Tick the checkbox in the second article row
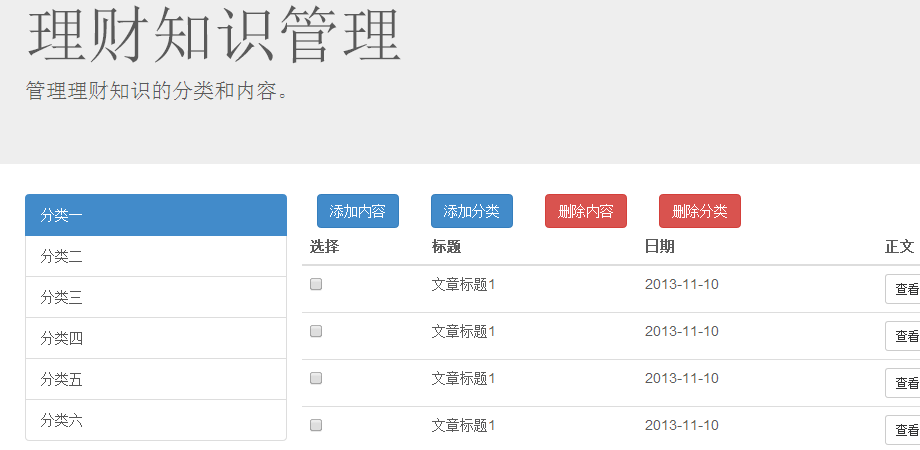Screen dimensions: 920x450 pos(316,331)
